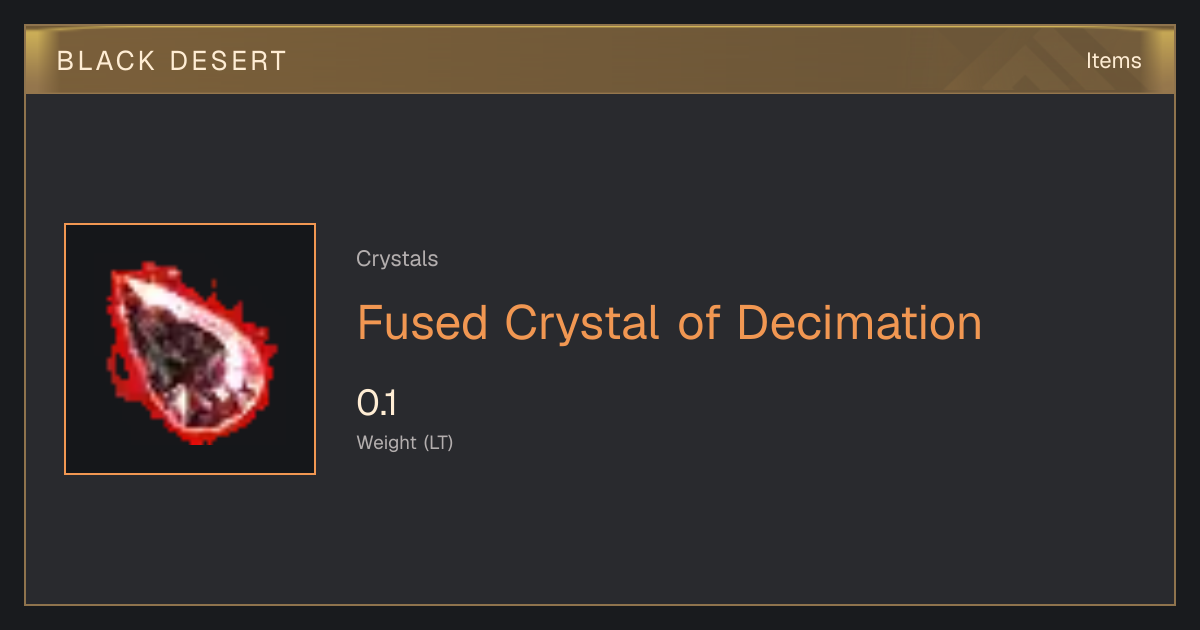Open the Items link in the header

[x=1113, y=60]
